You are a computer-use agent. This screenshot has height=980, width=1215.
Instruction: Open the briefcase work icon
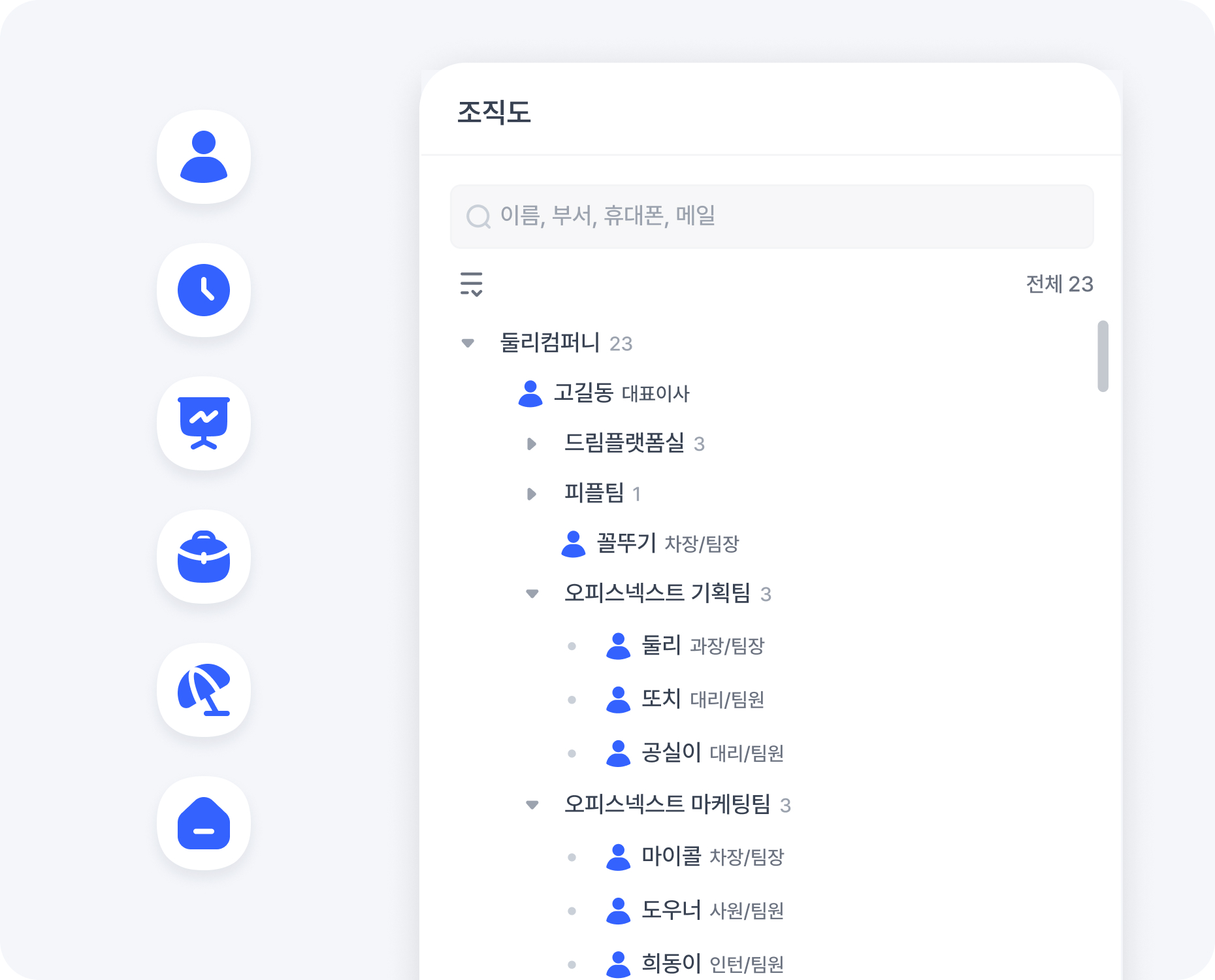pyautogui.click(x=204, y=557)
